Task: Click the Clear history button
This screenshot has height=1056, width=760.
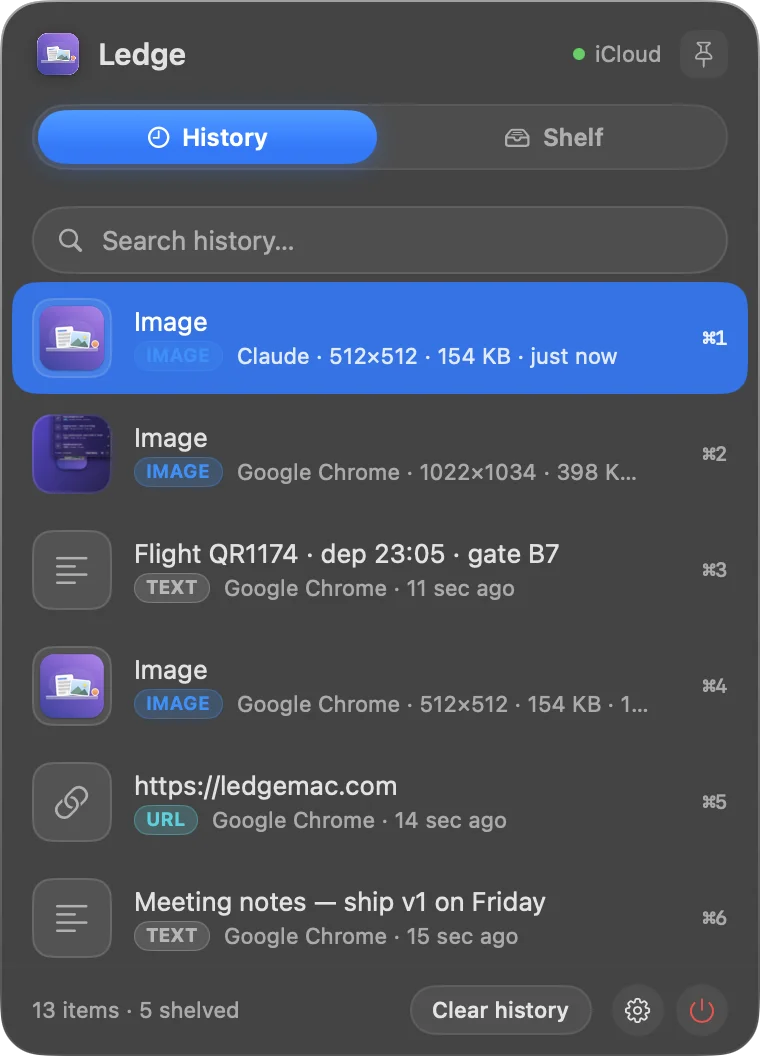Action: pos(501,1010)
